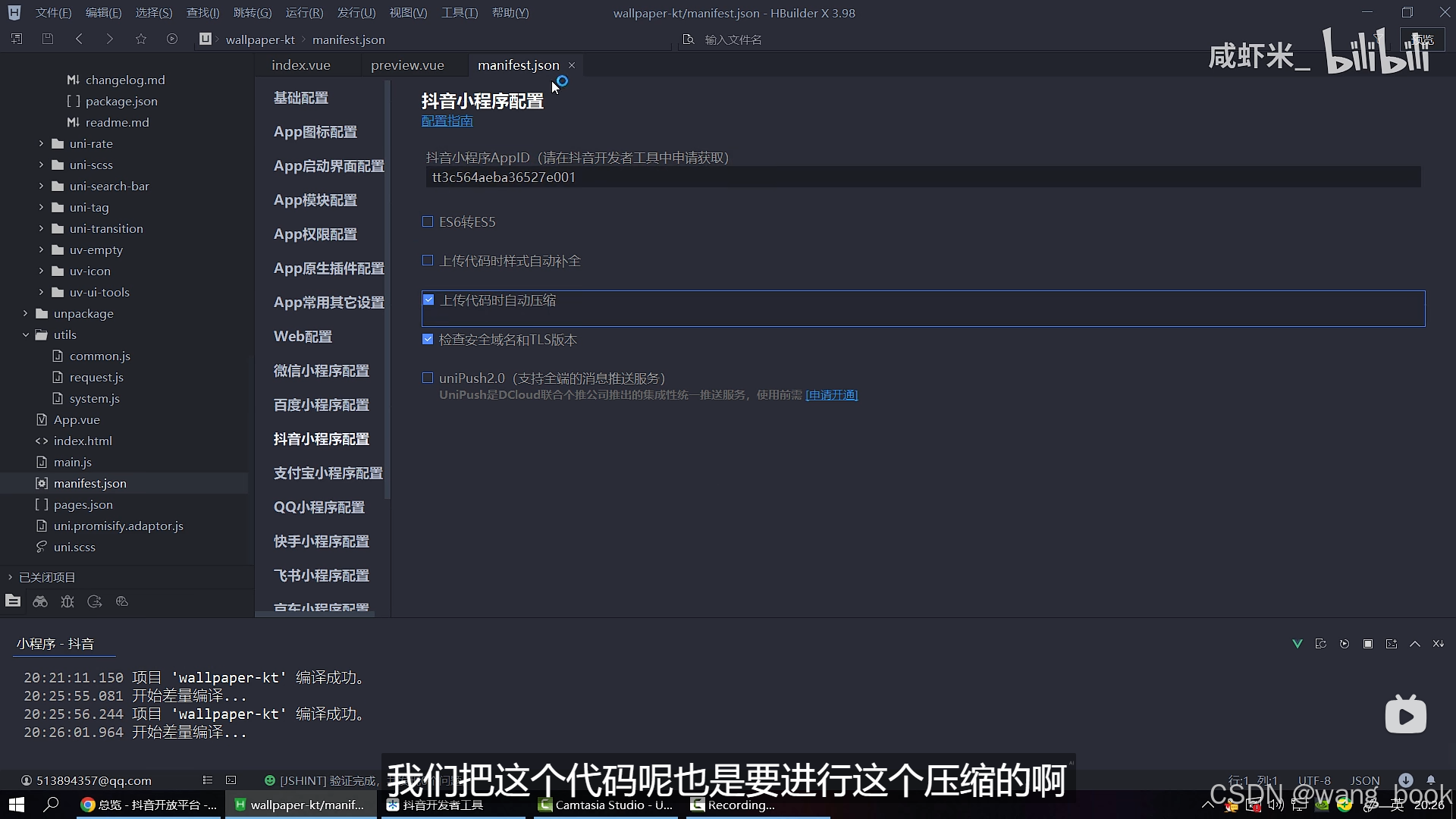
Task: Switch to the preview.vue tab
Action: click(407, 65)
